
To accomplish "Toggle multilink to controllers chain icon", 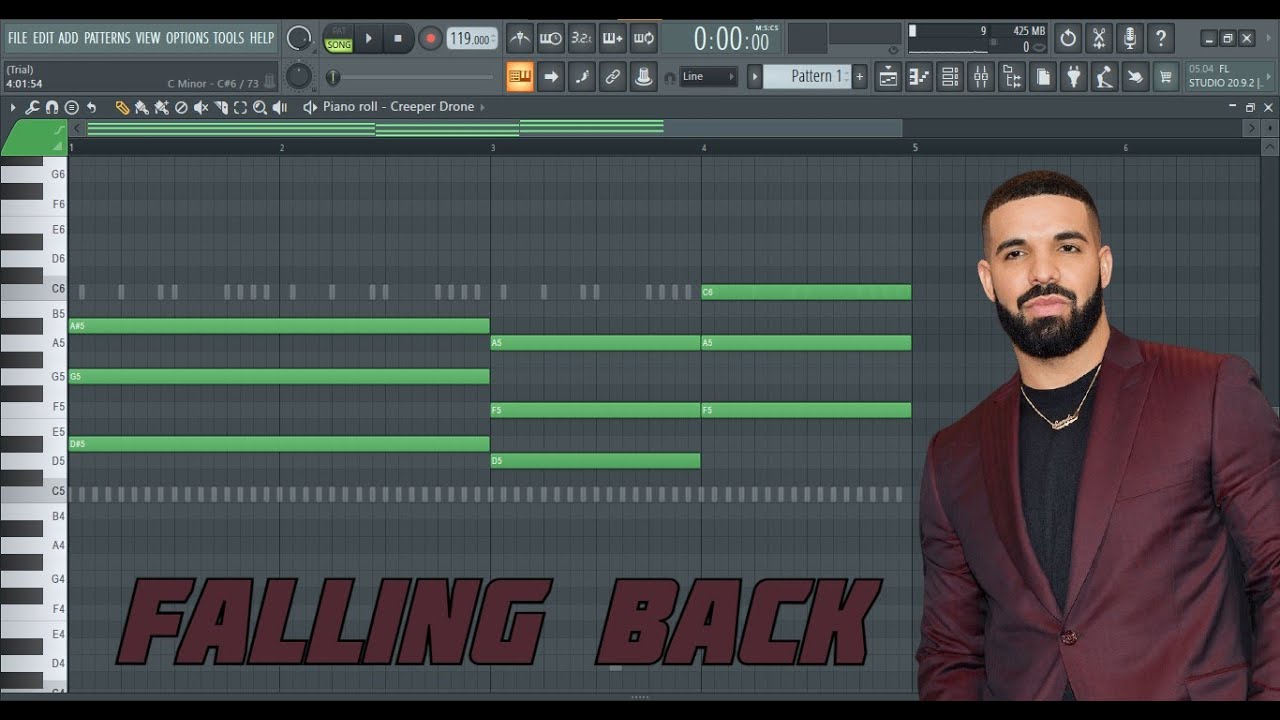I will (613, 76).
